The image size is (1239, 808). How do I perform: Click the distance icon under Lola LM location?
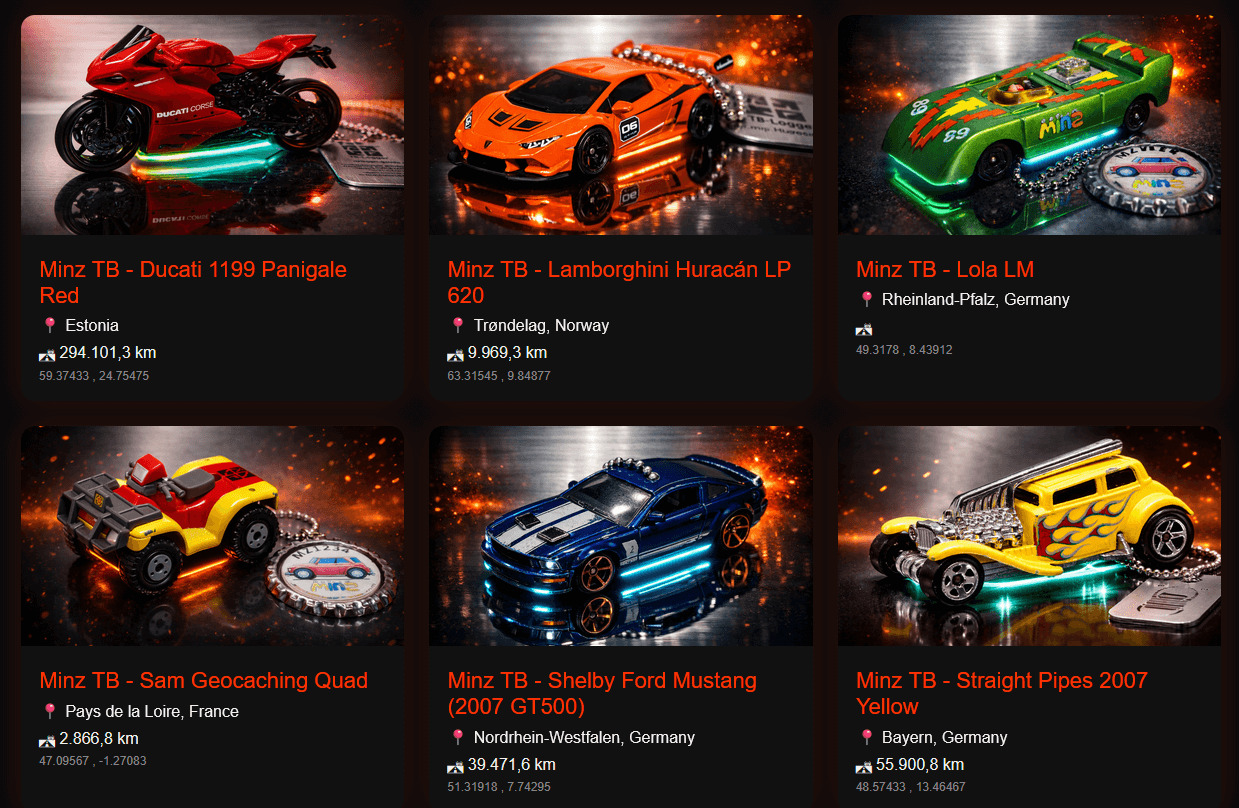click(x=864, y=328)
